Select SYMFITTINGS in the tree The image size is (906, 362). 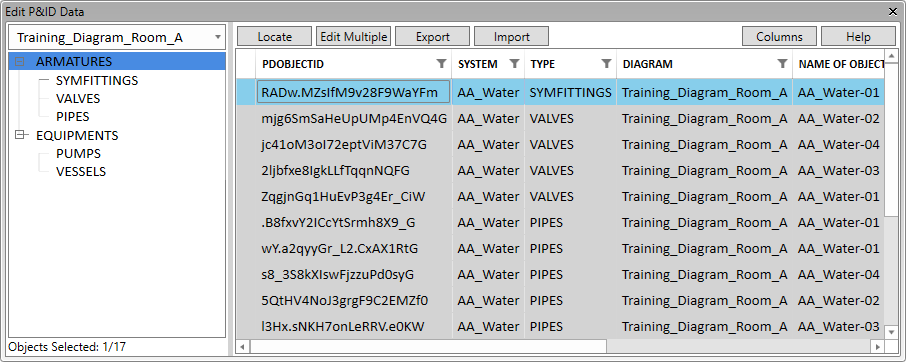[97, 80]
